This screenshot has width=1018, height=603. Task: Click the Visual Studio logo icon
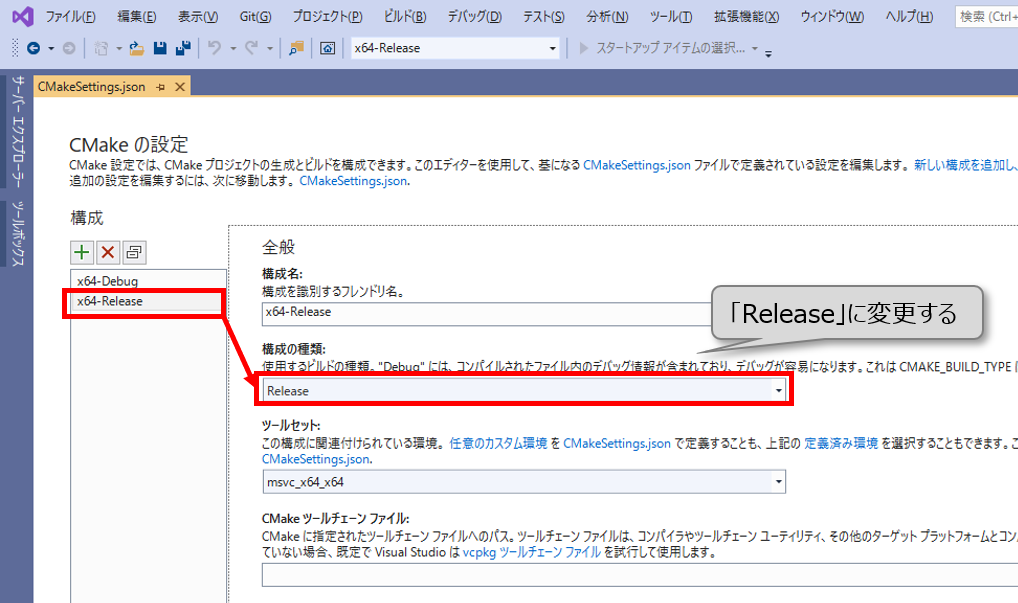pyautogui.click(x=23, y=16)
